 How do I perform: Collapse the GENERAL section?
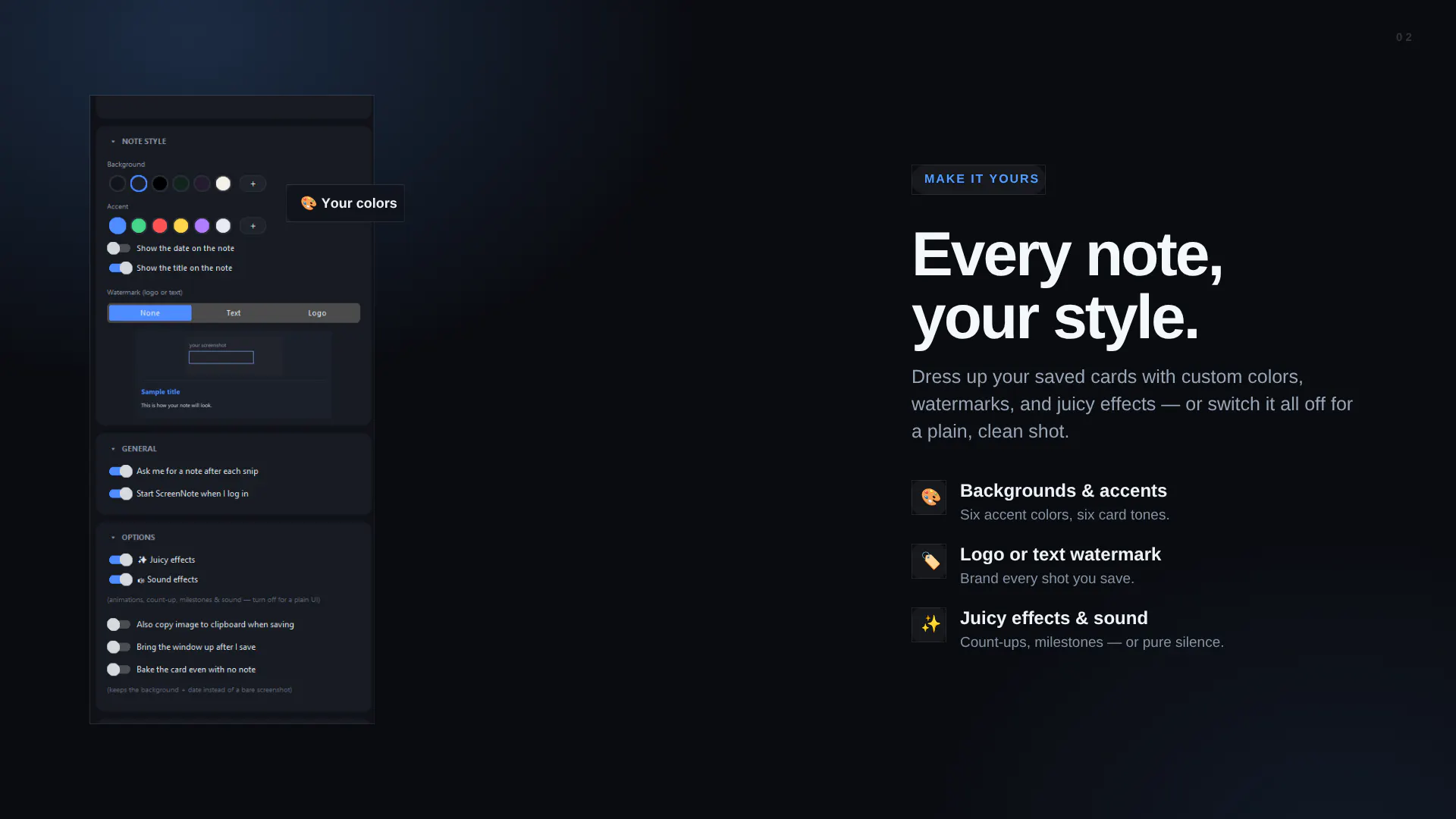(x=113, y=449)
